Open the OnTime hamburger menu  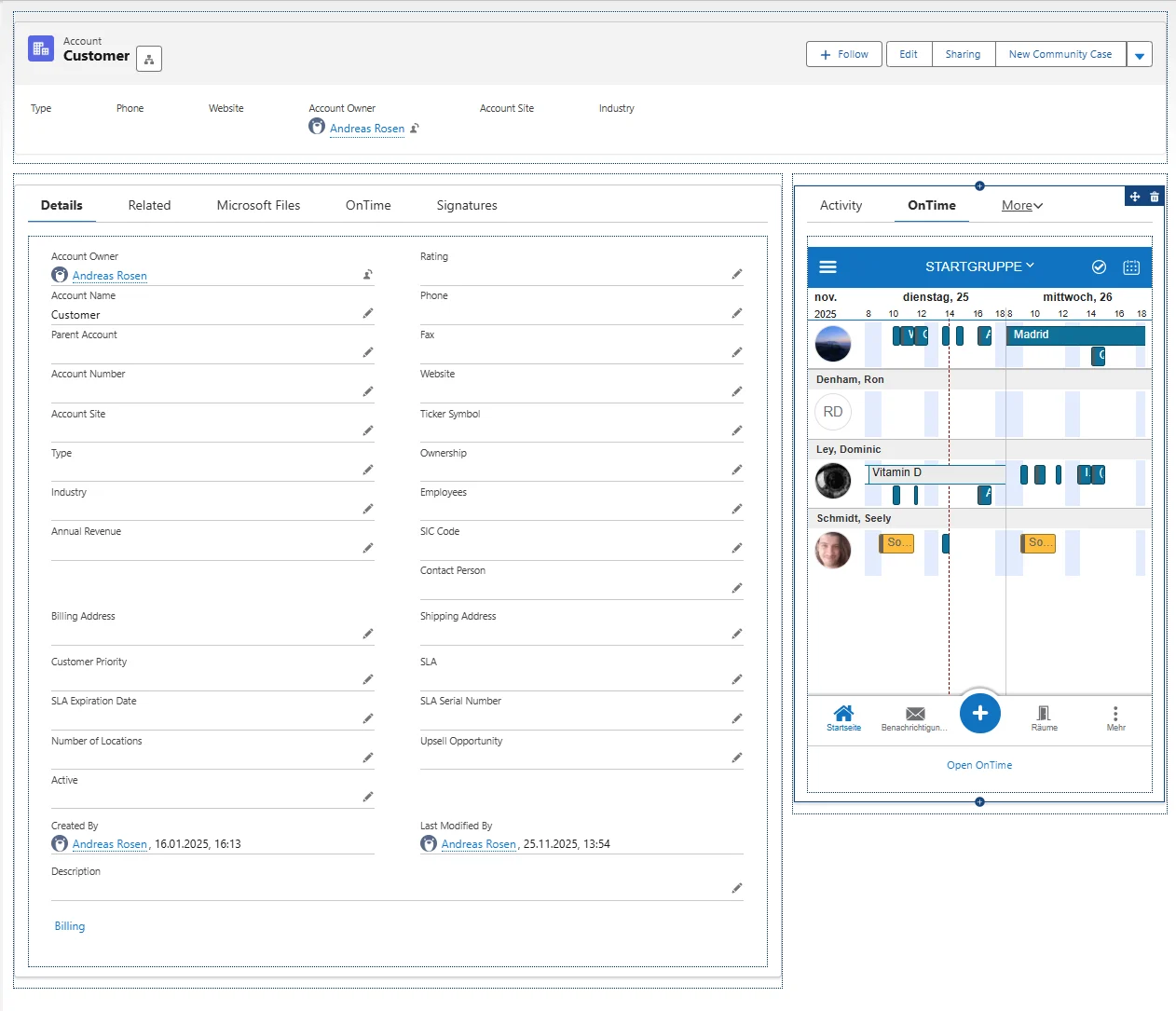tap(827, 267)
